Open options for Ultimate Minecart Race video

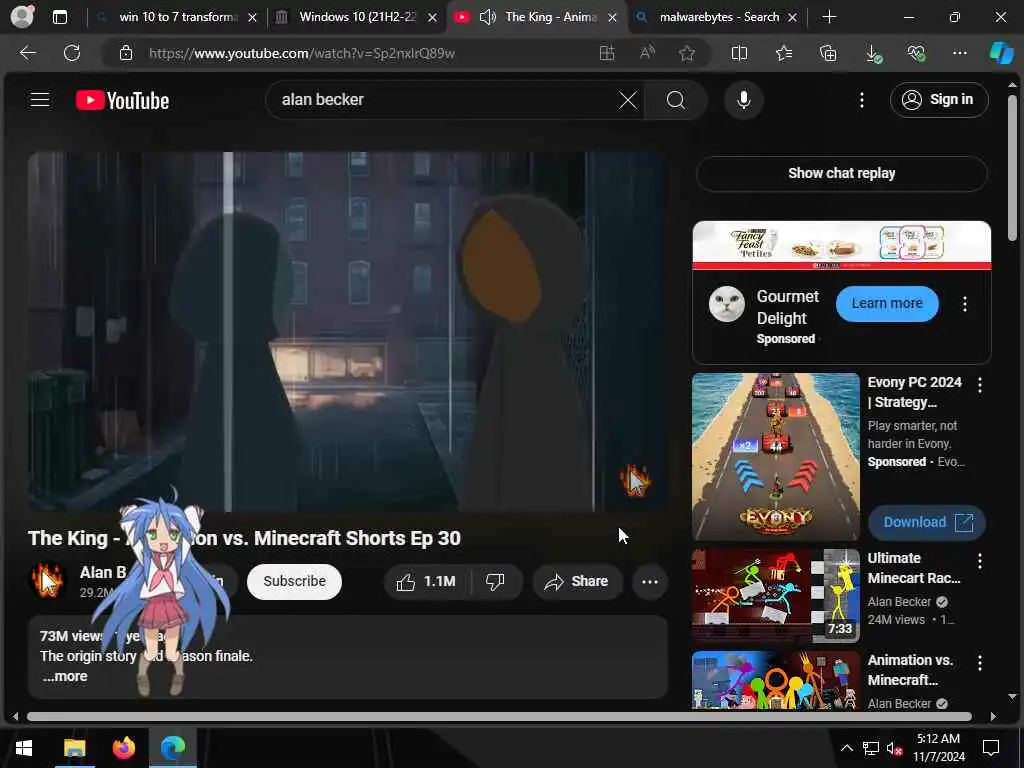coord(980,561)
